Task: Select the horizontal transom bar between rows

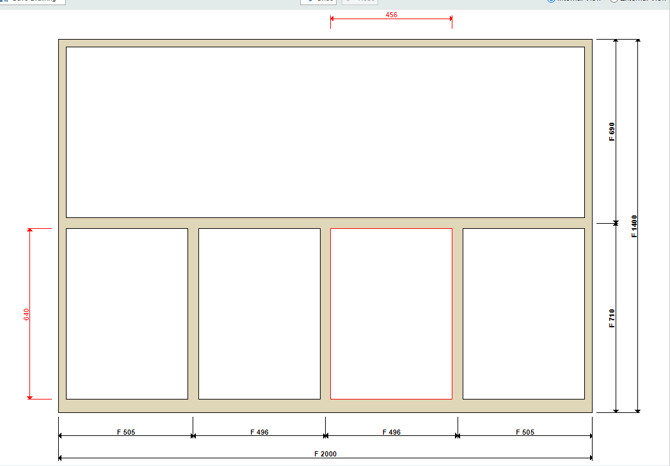Action: click(325, 222)
